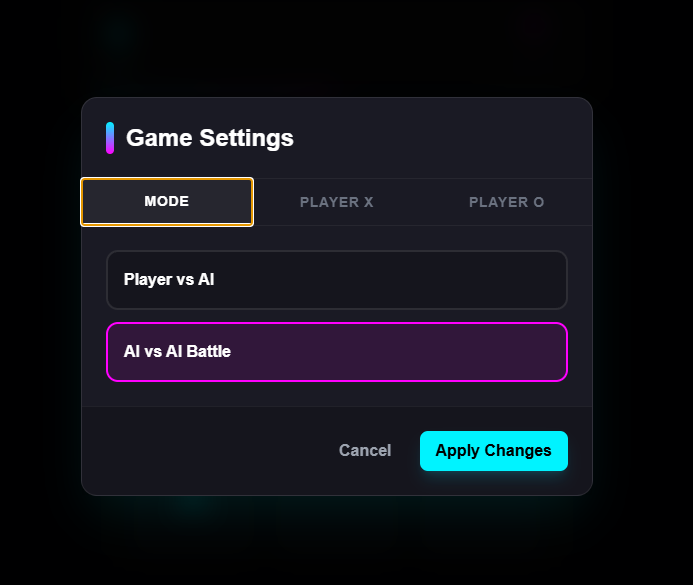
Task: Activate the currently focused MODE tab
Action: 167,202
